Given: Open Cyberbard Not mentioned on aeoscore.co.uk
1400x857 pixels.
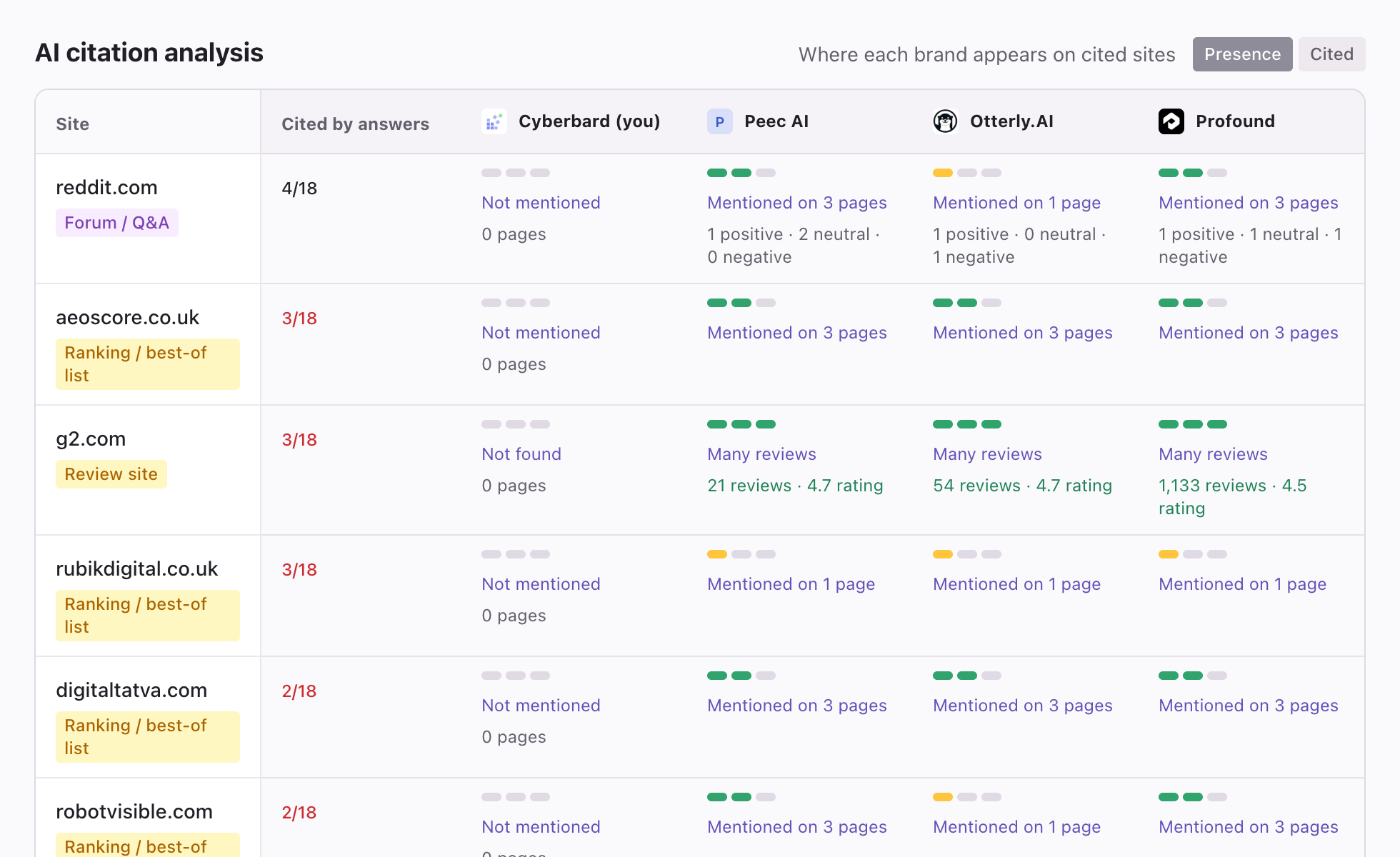Looking at the screenshot, I should tap(541, 333).
